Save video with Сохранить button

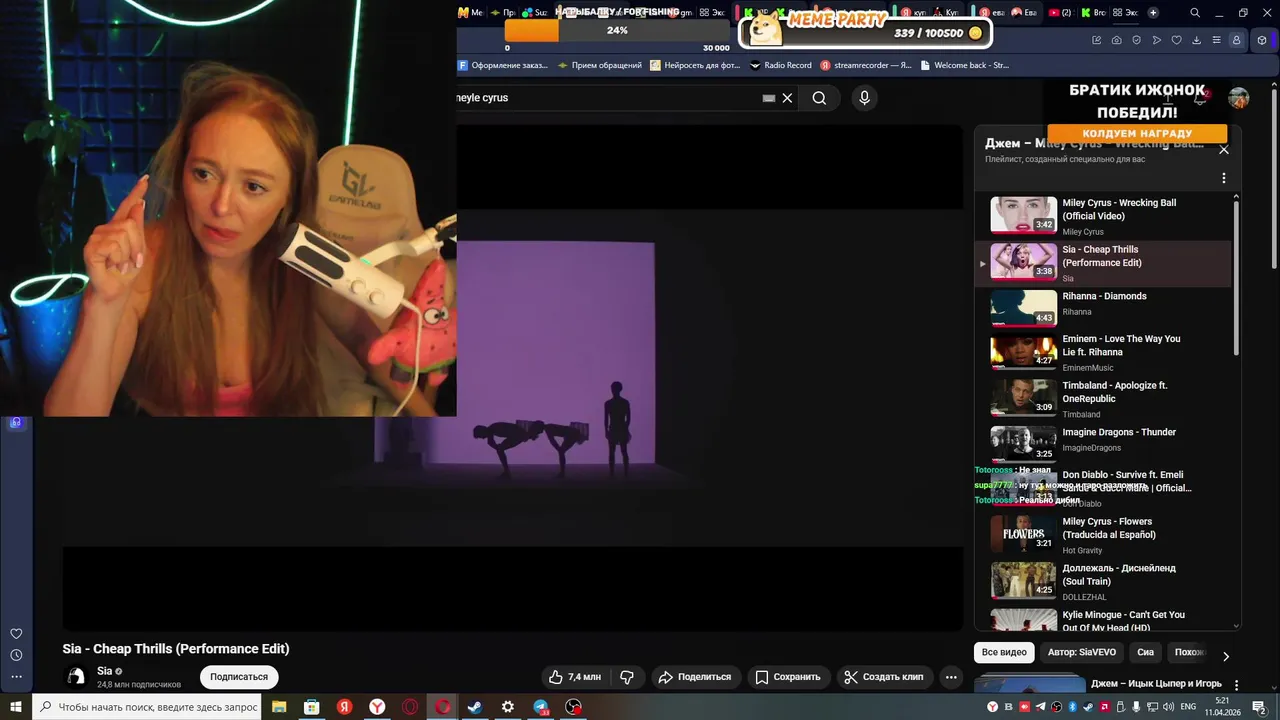[x=787, y=677]
